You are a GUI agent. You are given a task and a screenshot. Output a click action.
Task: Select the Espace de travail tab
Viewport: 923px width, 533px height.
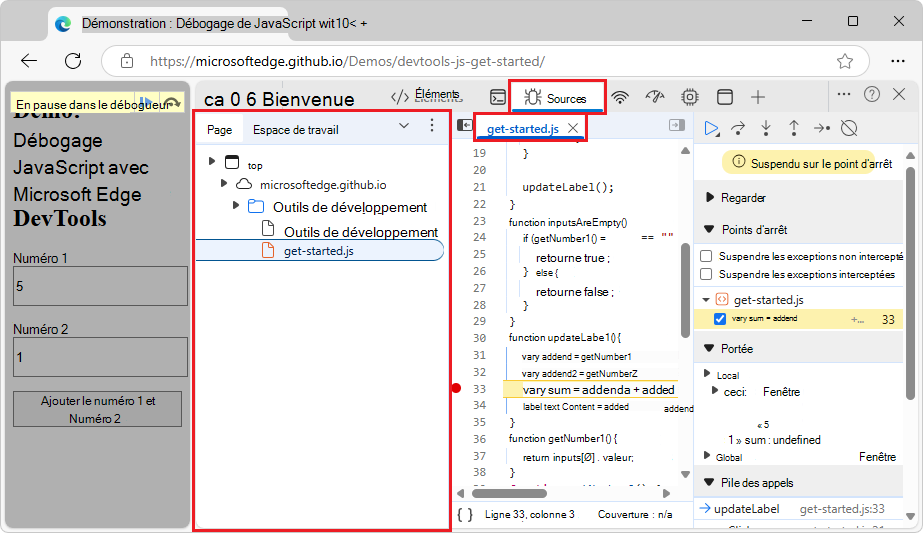point(296,130)
